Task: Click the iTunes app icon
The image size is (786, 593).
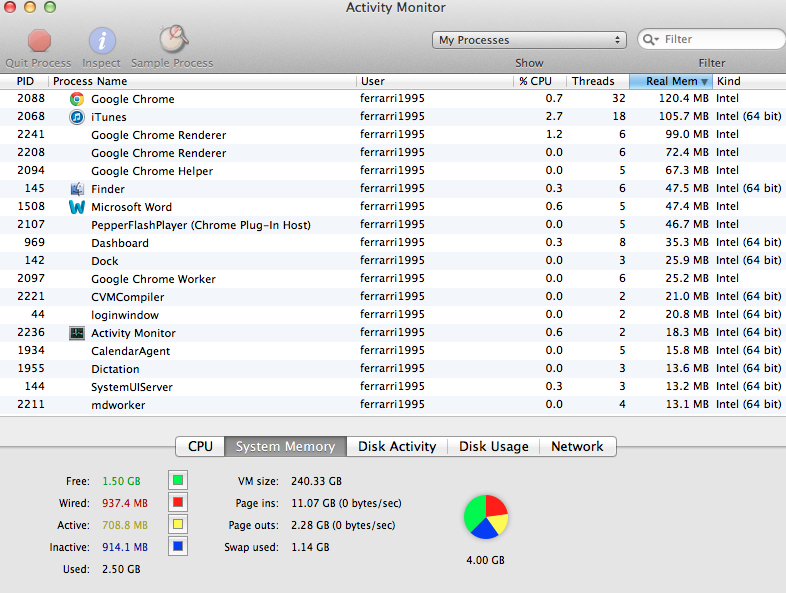Action: click(77, 117)
